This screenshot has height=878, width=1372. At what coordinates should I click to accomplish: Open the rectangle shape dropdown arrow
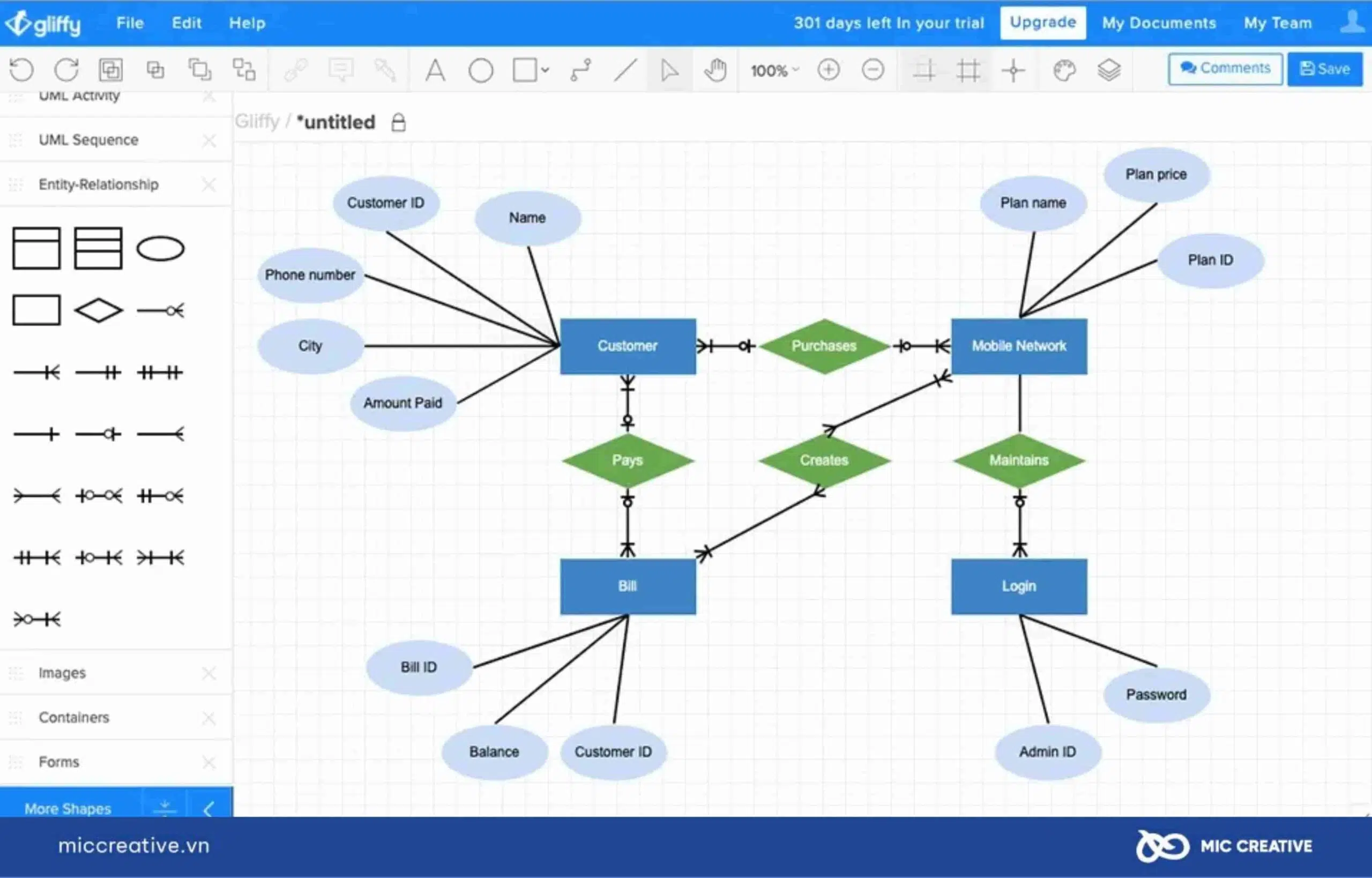(x=545, y=70)
